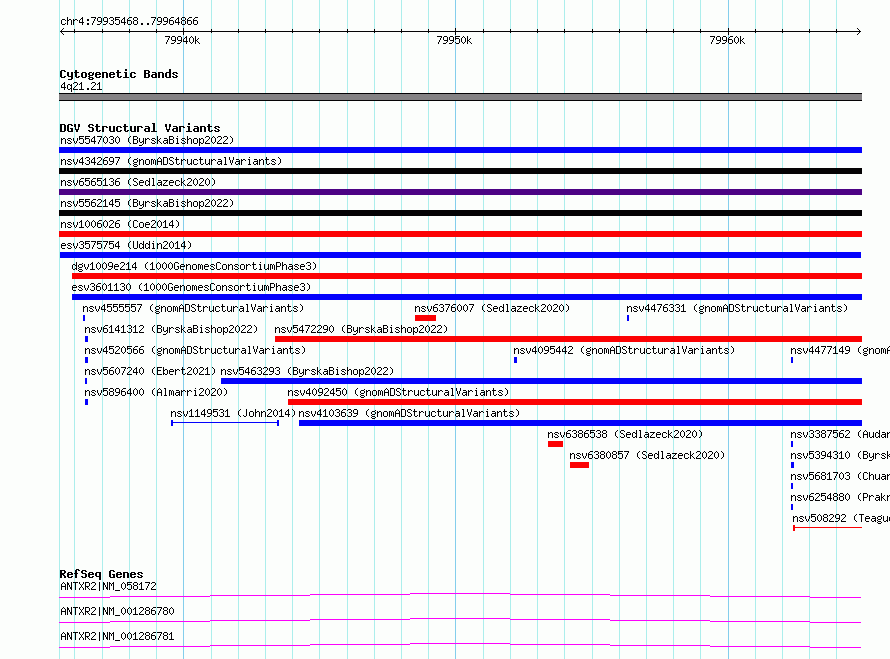890x659 pixels.
Task: Click the 79950k ruler position
Action: tap(454, 40)
